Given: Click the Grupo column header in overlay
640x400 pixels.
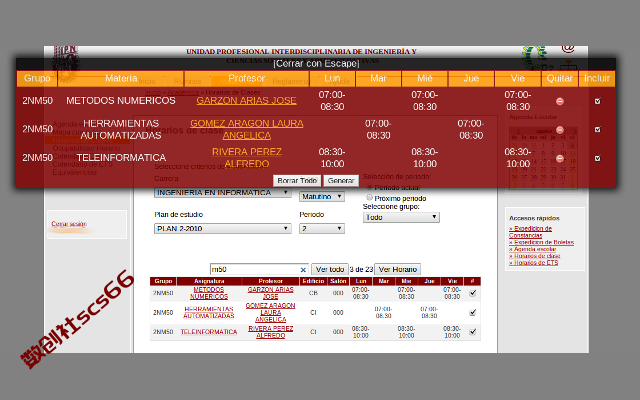Looking at the screenshot, I should [x=37, y=78].
